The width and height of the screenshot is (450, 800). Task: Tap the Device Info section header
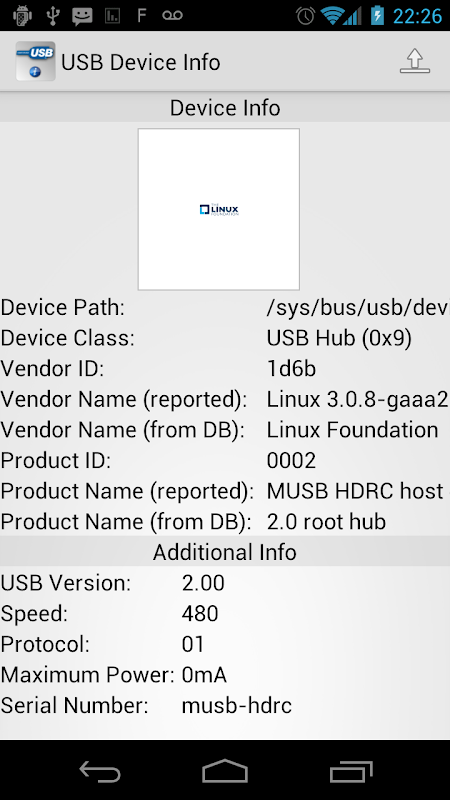click(225, 108)
